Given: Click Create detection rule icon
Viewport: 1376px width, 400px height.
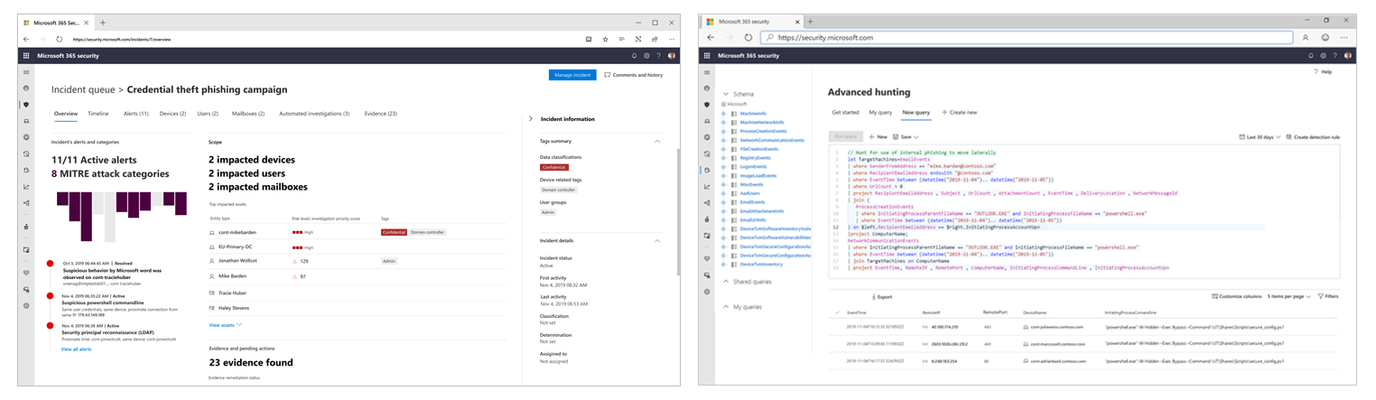Looking at the screenshot, I should click(x=1290, y=136).
